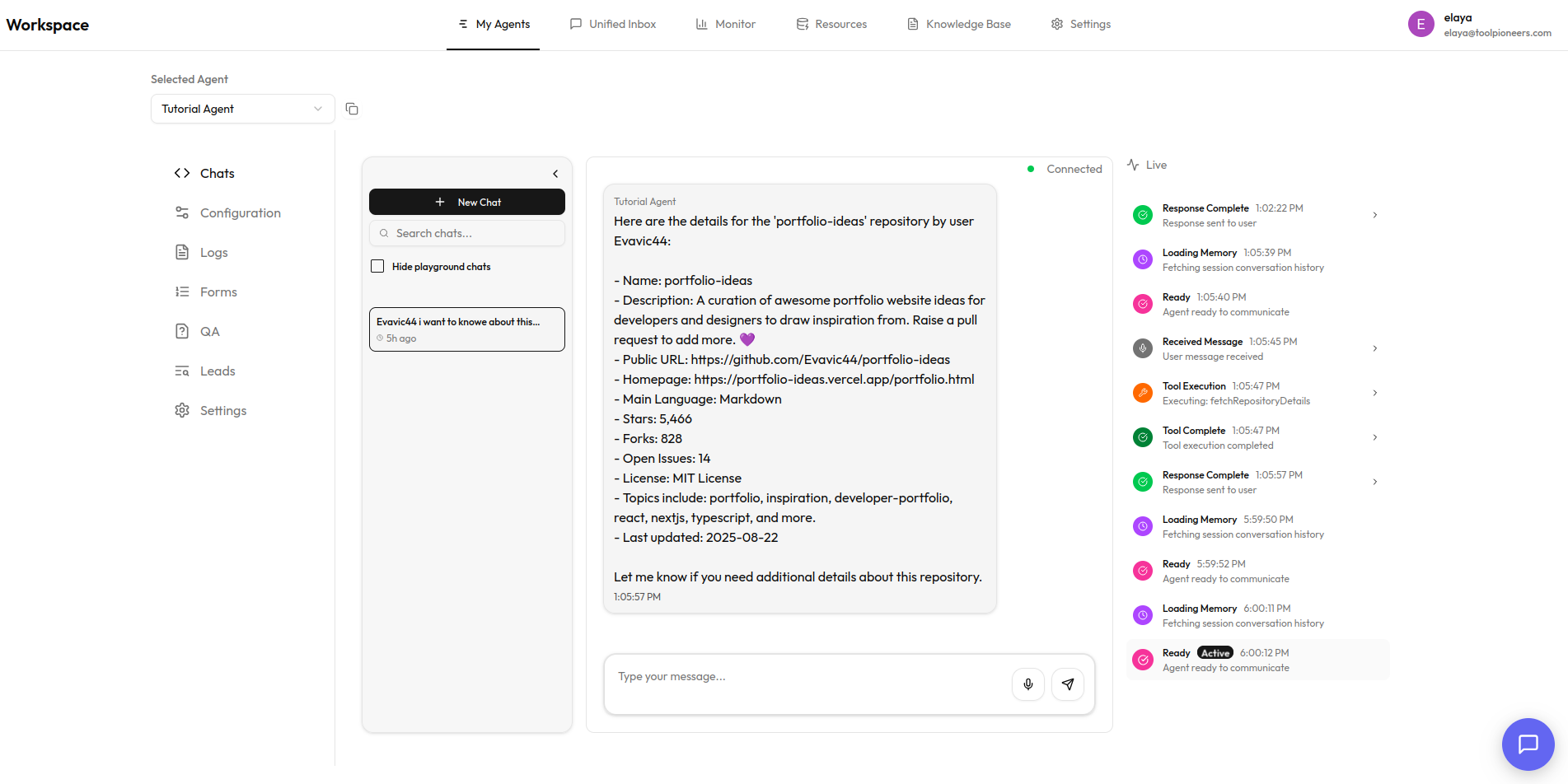The width and height of the screenshot is (1568, 784).
Task: Click the Live activity pulse icon
Action: (1133, 165)
